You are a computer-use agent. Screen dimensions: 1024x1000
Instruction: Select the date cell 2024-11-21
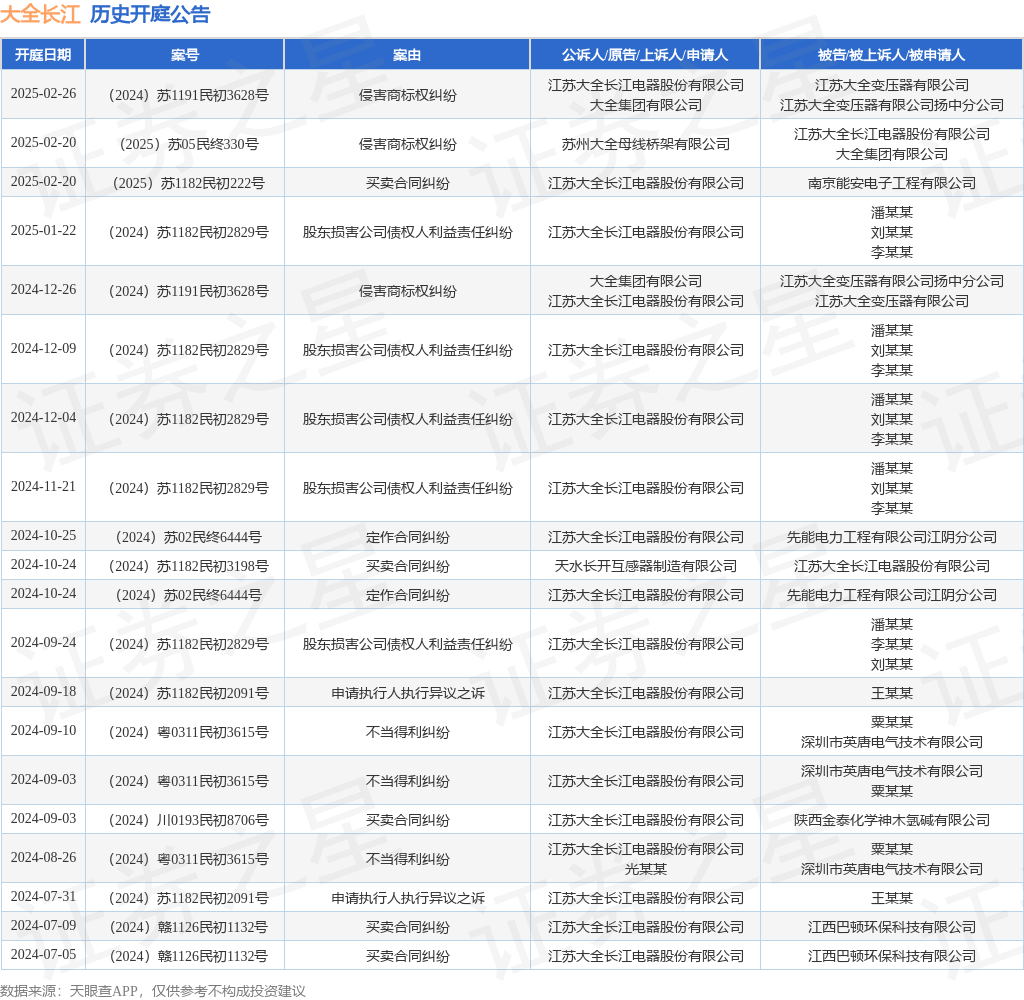43,487
